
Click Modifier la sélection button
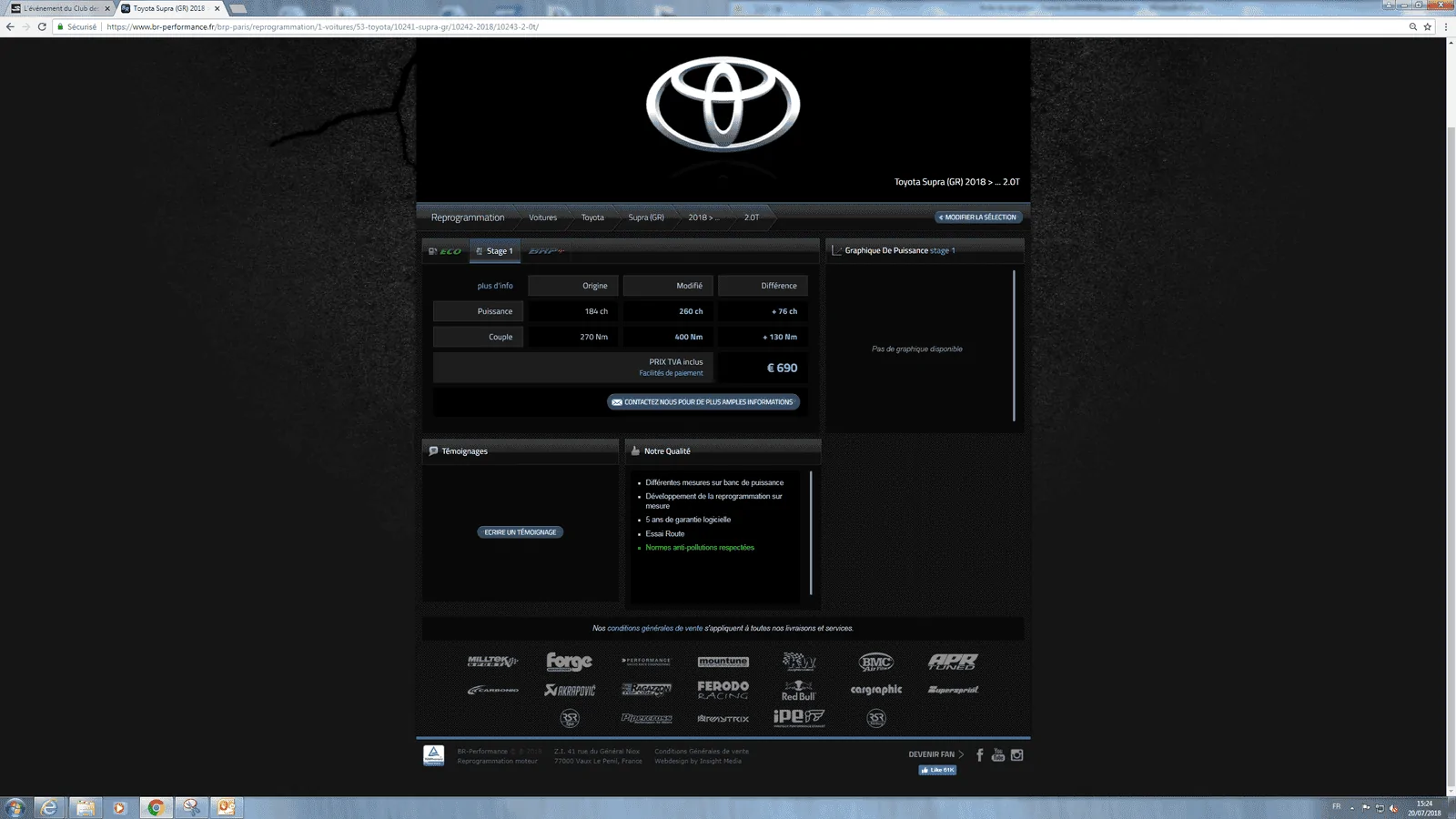979,217
